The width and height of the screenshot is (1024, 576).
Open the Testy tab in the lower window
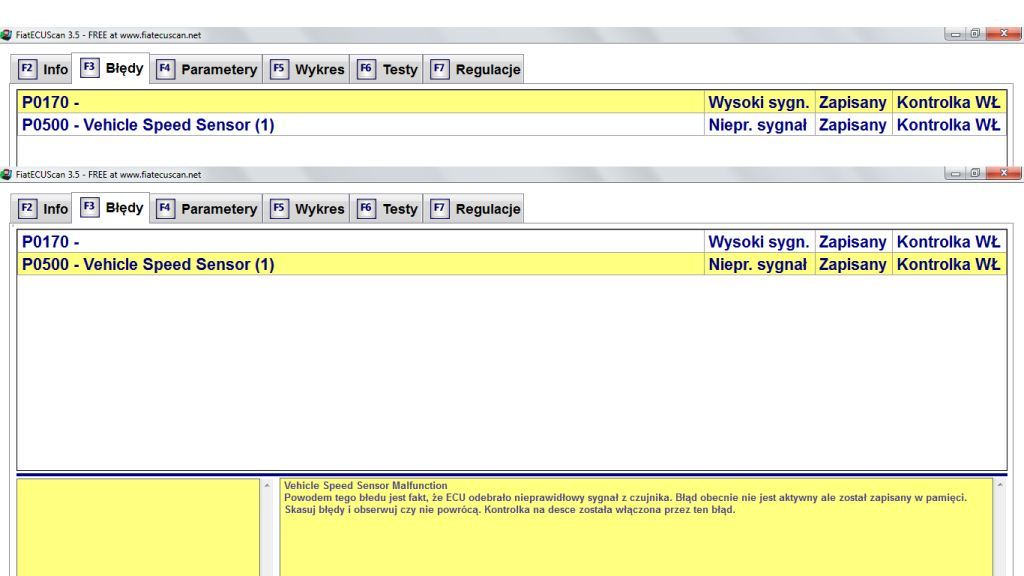click(388, 209)
